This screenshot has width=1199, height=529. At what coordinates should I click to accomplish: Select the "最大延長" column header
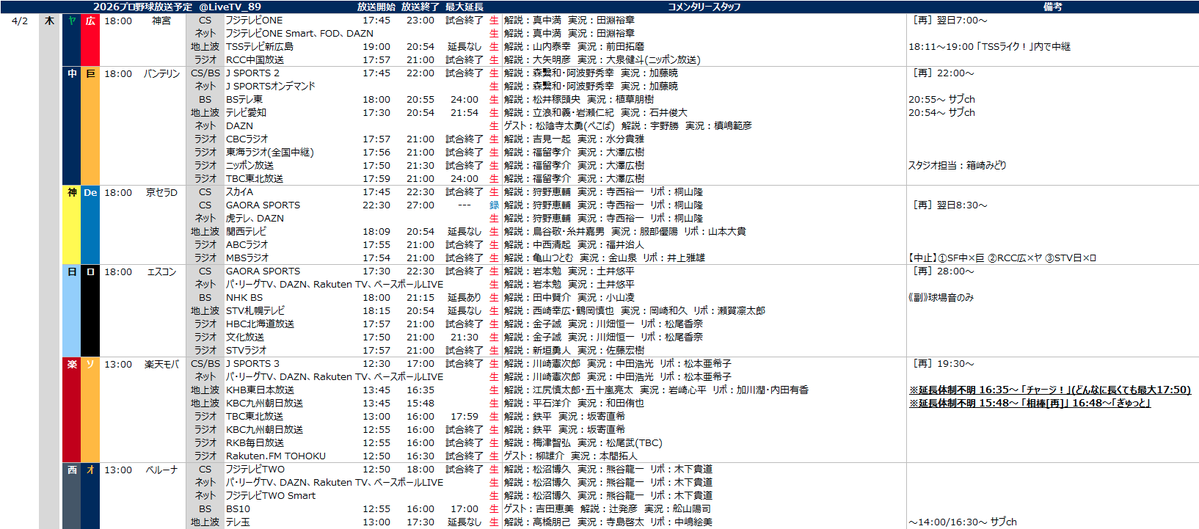pyautogui.click(x=463, y=6)
